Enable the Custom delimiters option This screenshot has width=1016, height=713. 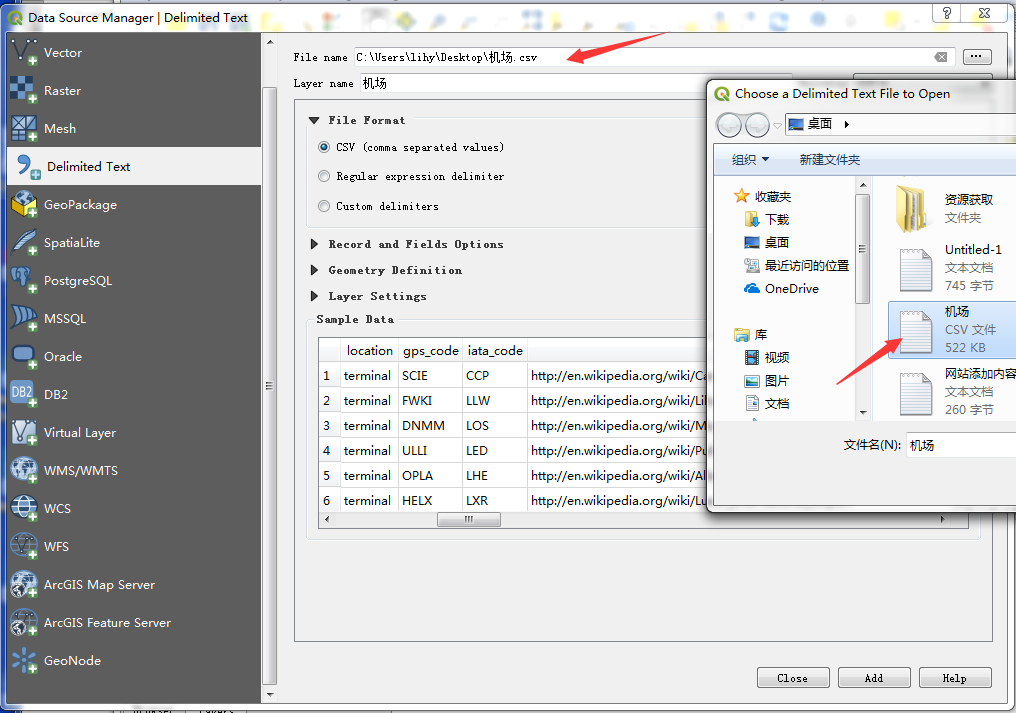324,206
